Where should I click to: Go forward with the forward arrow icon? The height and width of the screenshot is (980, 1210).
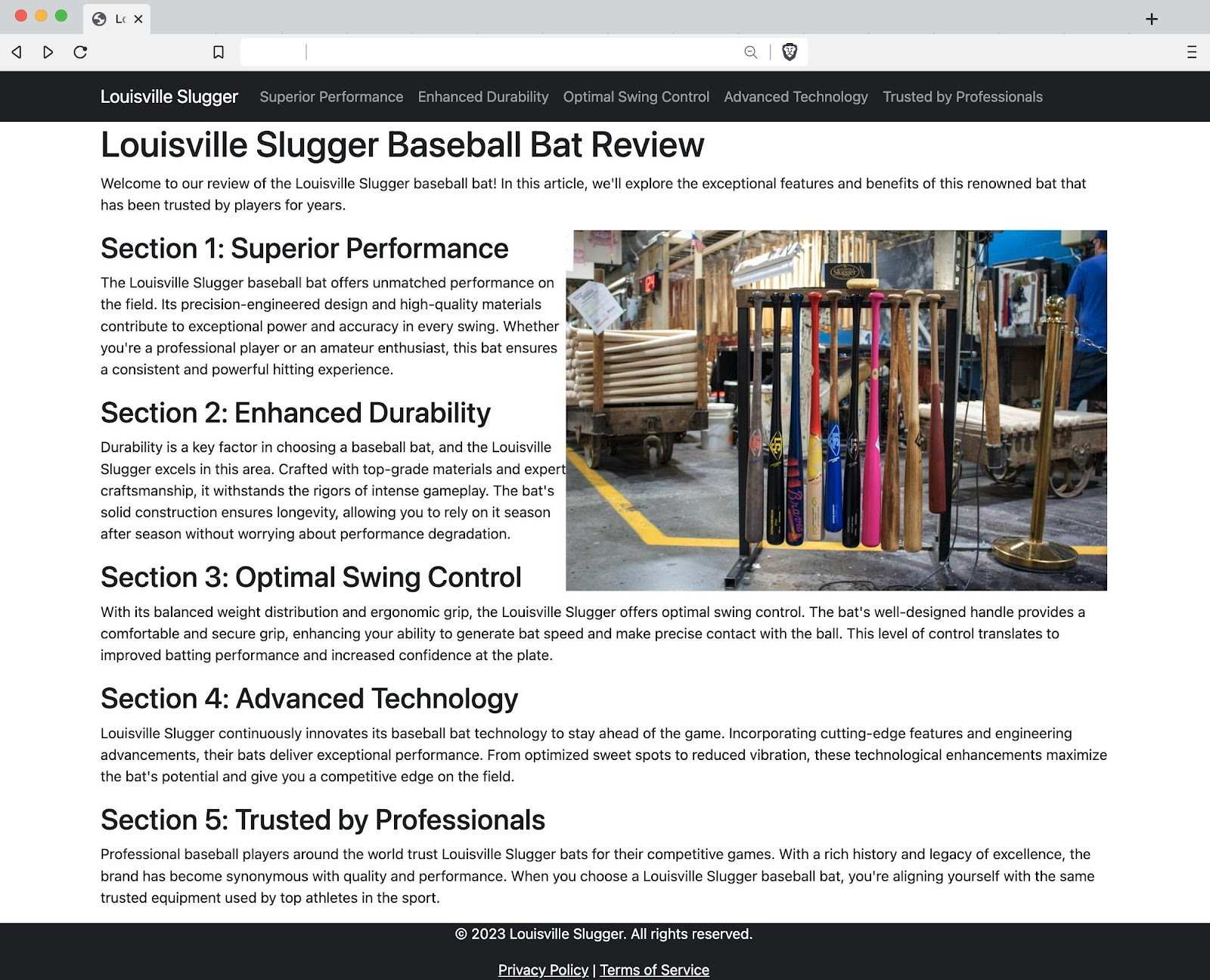tap(48, 52)
